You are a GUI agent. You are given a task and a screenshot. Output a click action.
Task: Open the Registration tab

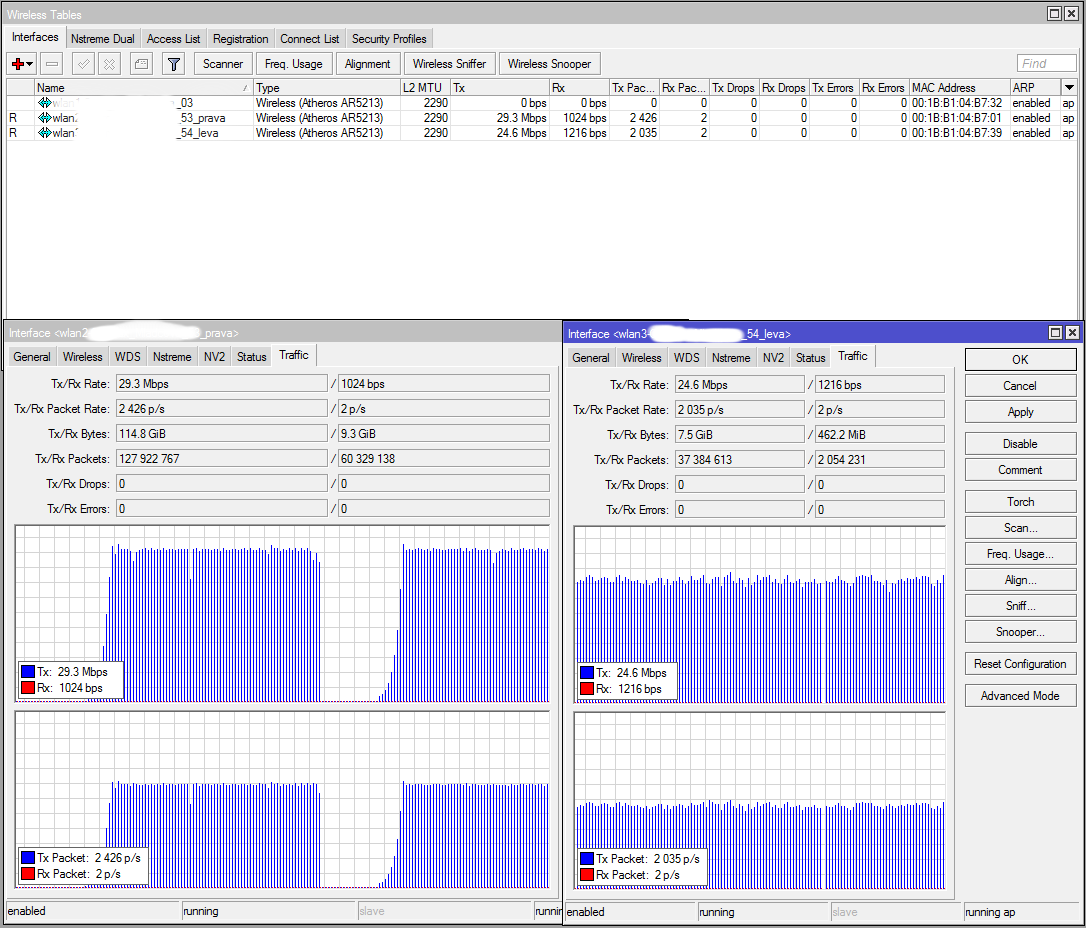click(x=240, y=39)
